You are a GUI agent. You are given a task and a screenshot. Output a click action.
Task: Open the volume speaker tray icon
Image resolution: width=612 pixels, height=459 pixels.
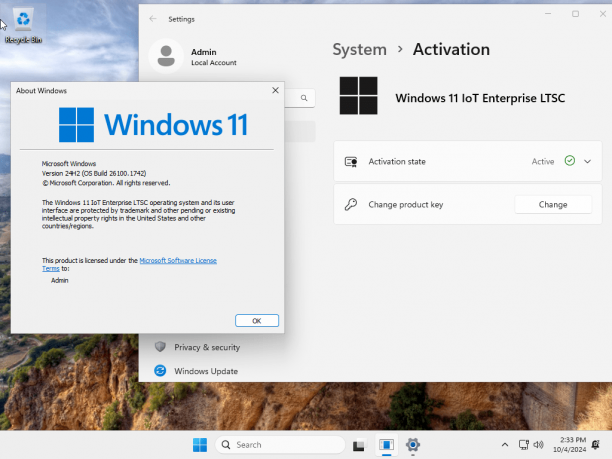point(538,445)
